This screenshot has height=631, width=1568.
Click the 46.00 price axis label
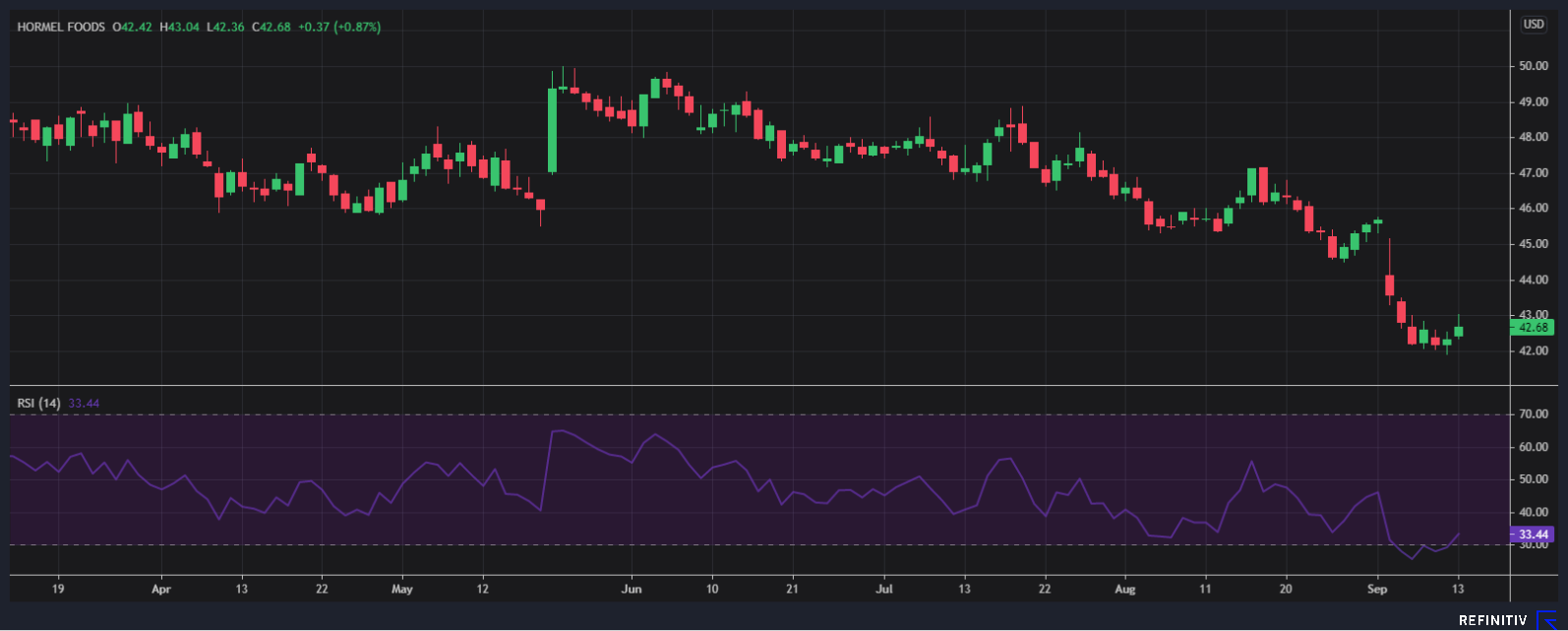click(1534, 208)
